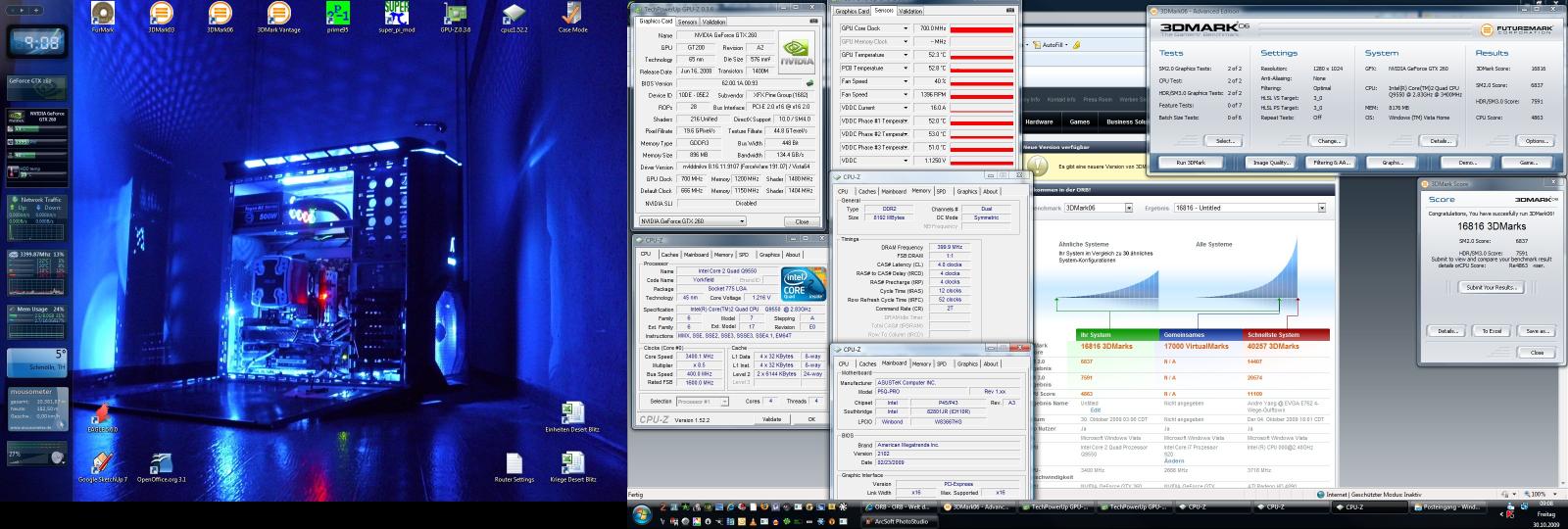1568x529 pixels.
Task: Click the Hardware item in the webpage navigation
Action: click(x=1039, y=122)
